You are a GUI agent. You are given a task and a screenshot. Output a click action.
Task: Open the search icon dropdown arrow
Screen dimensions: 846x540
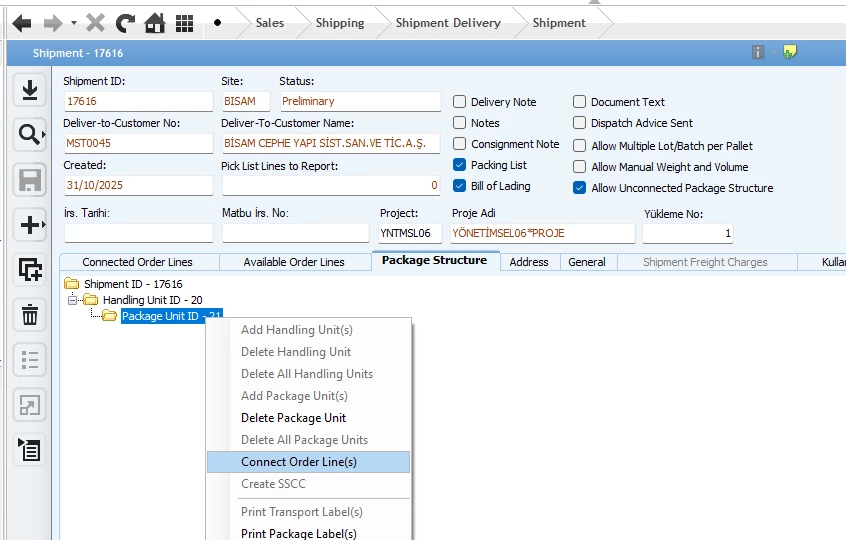pyautogui.click(x=43, y=136)
